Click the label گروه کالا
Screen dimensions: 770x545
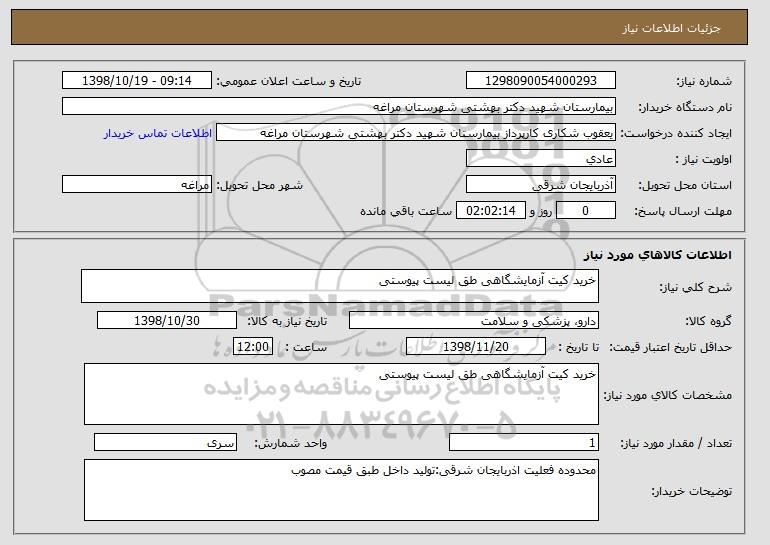(x=709, y=322)
